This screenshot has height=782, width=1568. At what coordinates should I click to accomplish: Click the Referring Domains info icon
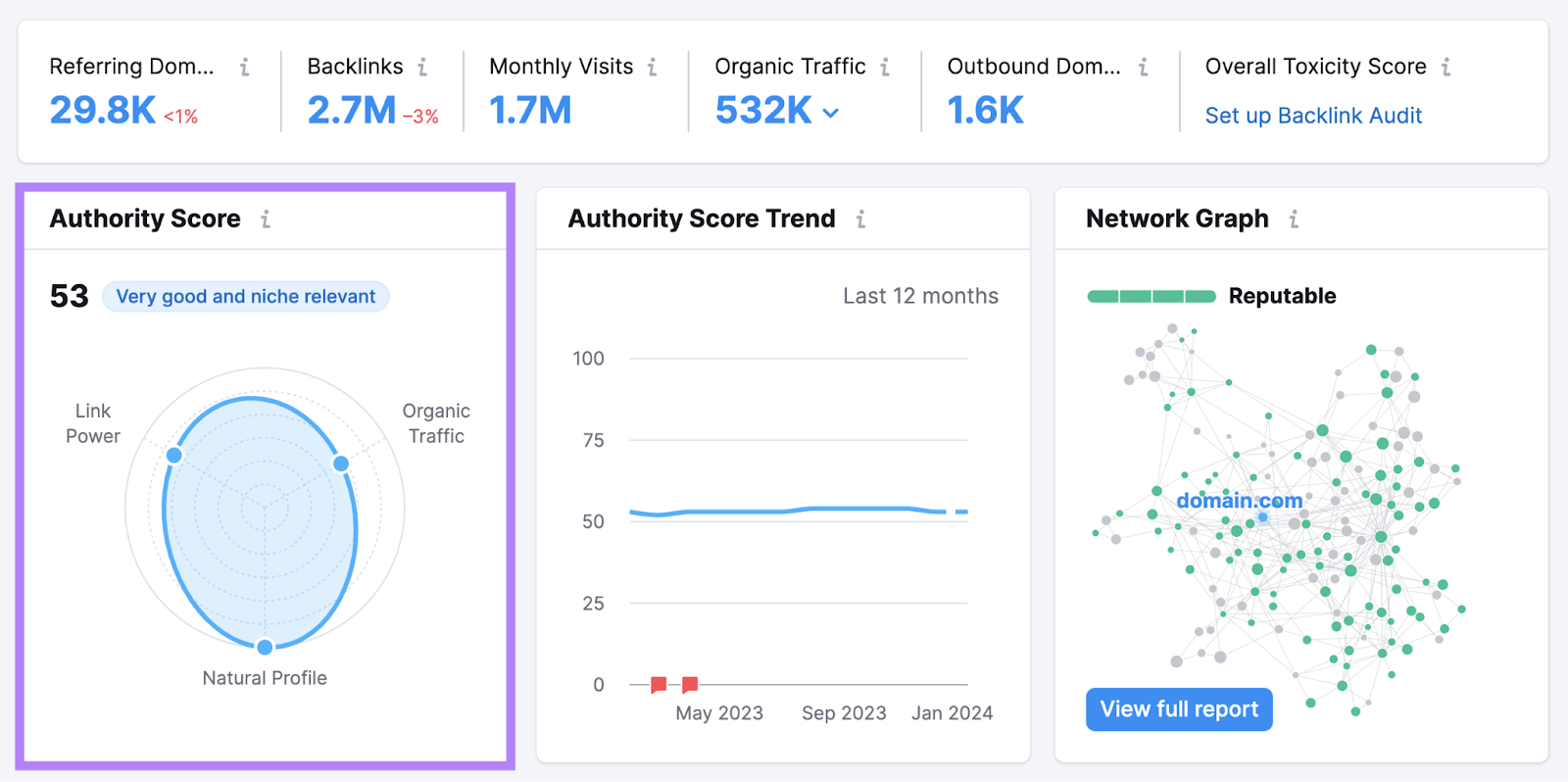pos(245,67)
